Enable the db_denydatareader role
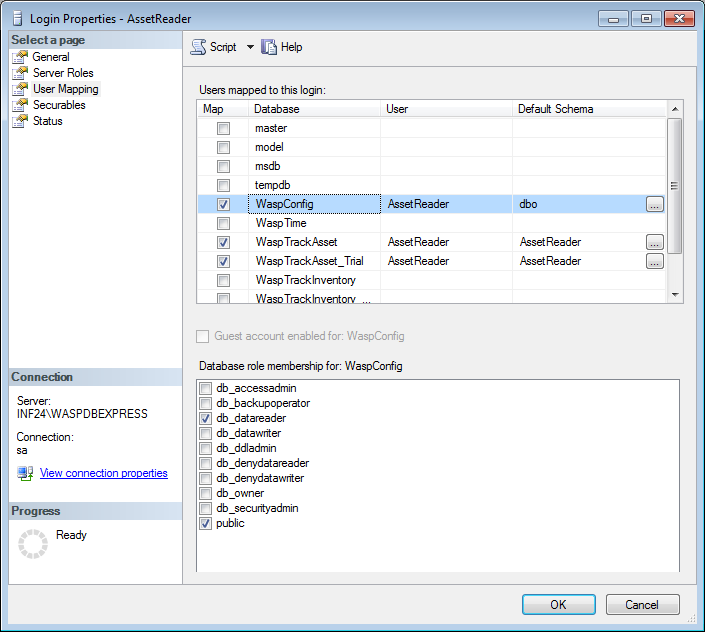Image resolution: width=705 pixels, height=632 pixels. [205, 463]
